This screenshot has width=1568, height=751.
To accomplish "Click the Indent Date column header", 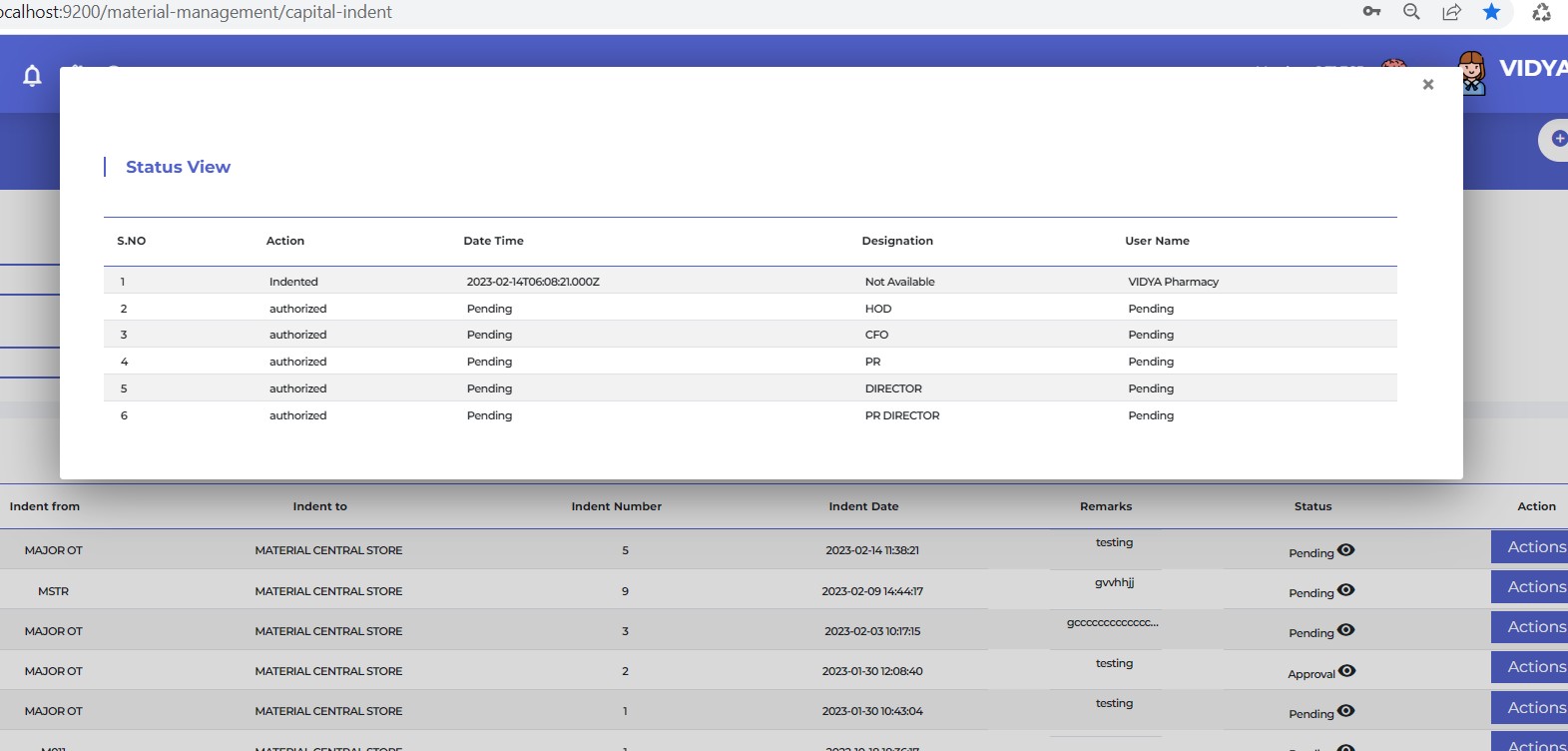I will (x=863, y=506).
